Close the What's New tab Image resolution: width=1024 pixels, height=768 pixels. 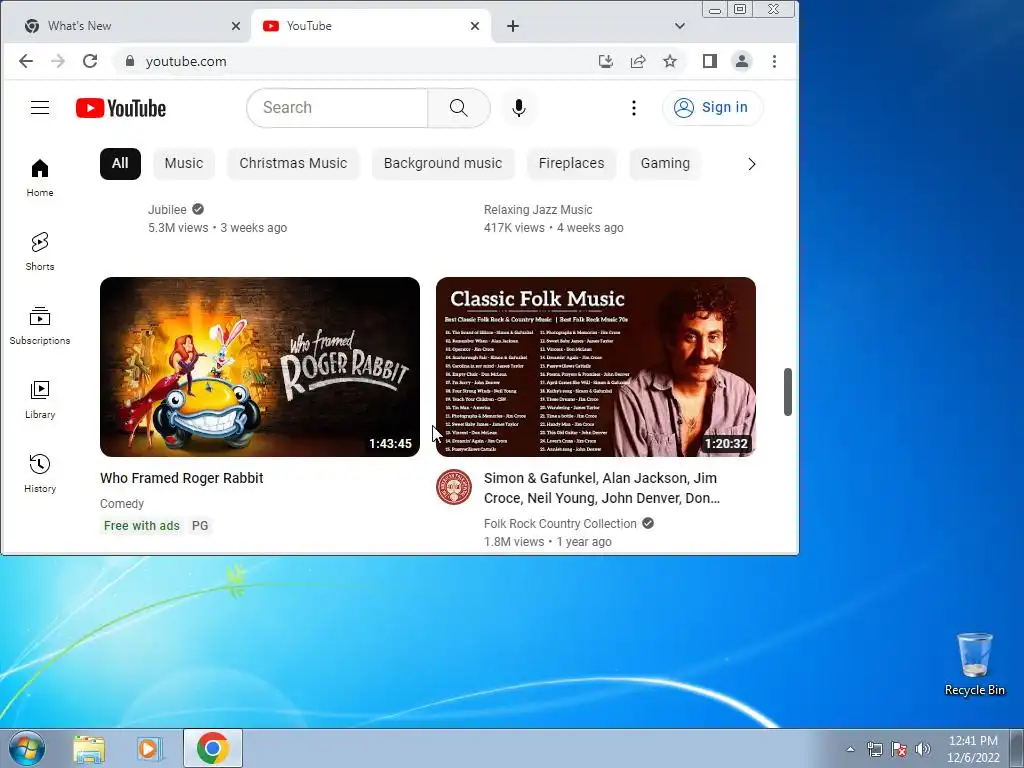pos(236,26)
